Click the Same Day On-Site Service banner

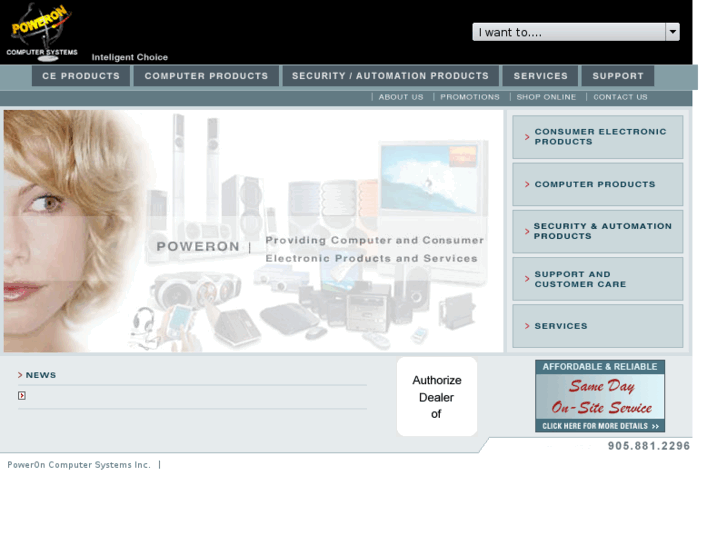tap(600, 396)
